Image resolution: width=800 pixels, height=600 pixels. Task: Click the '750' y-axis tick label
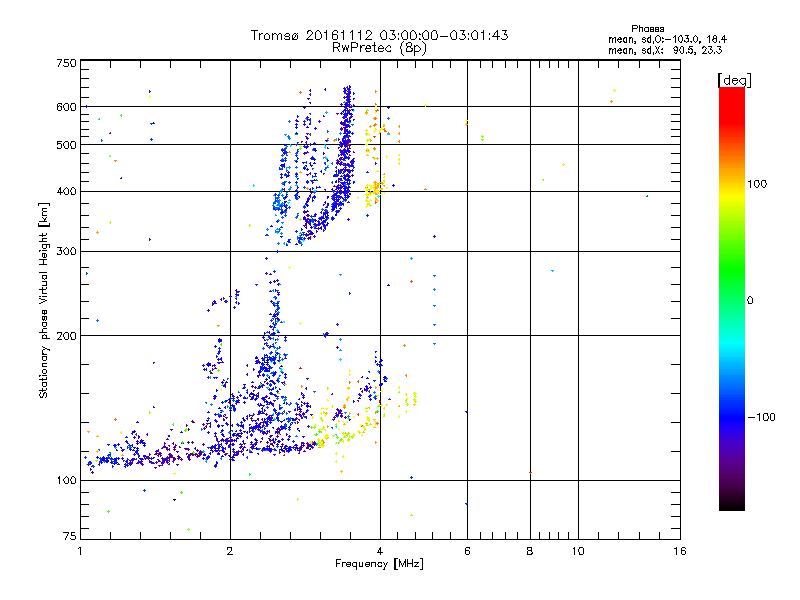pyautogui.click(x=66, y=63)
